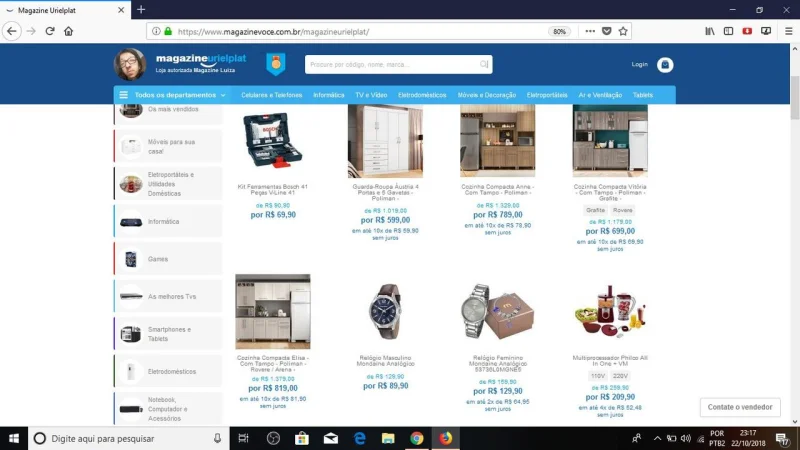Open As melhores Tvs sidebar category
Viewport: 800px width, 450px height.
pyautogui.click(x=168, y=296)
